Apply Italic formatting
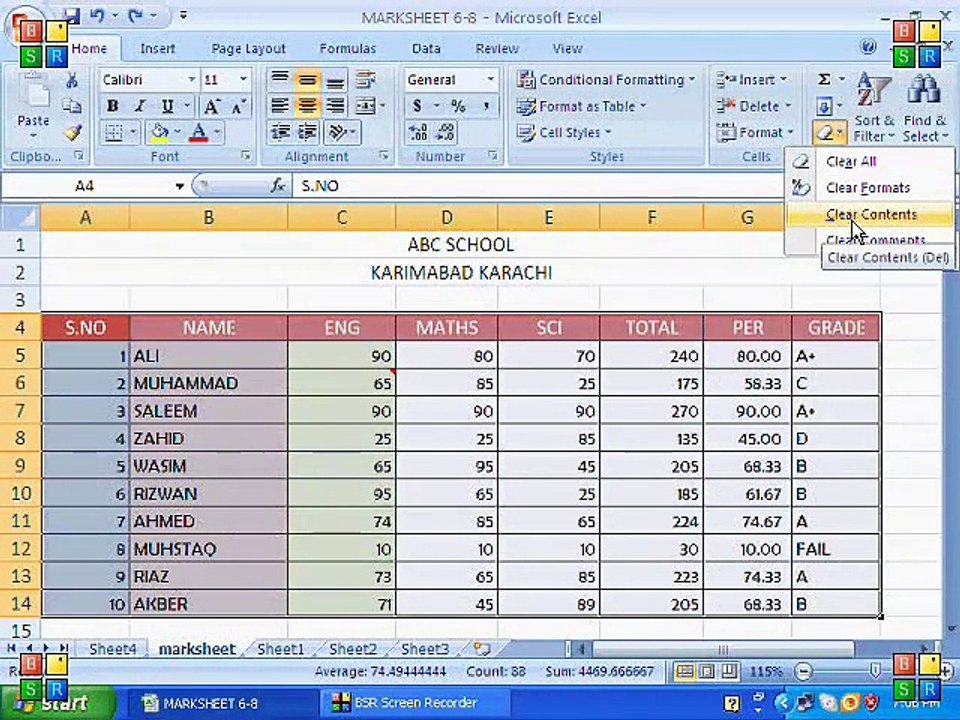Image resolution: width=960 pixels, height=720 pixels. click(x=140, y=106)
